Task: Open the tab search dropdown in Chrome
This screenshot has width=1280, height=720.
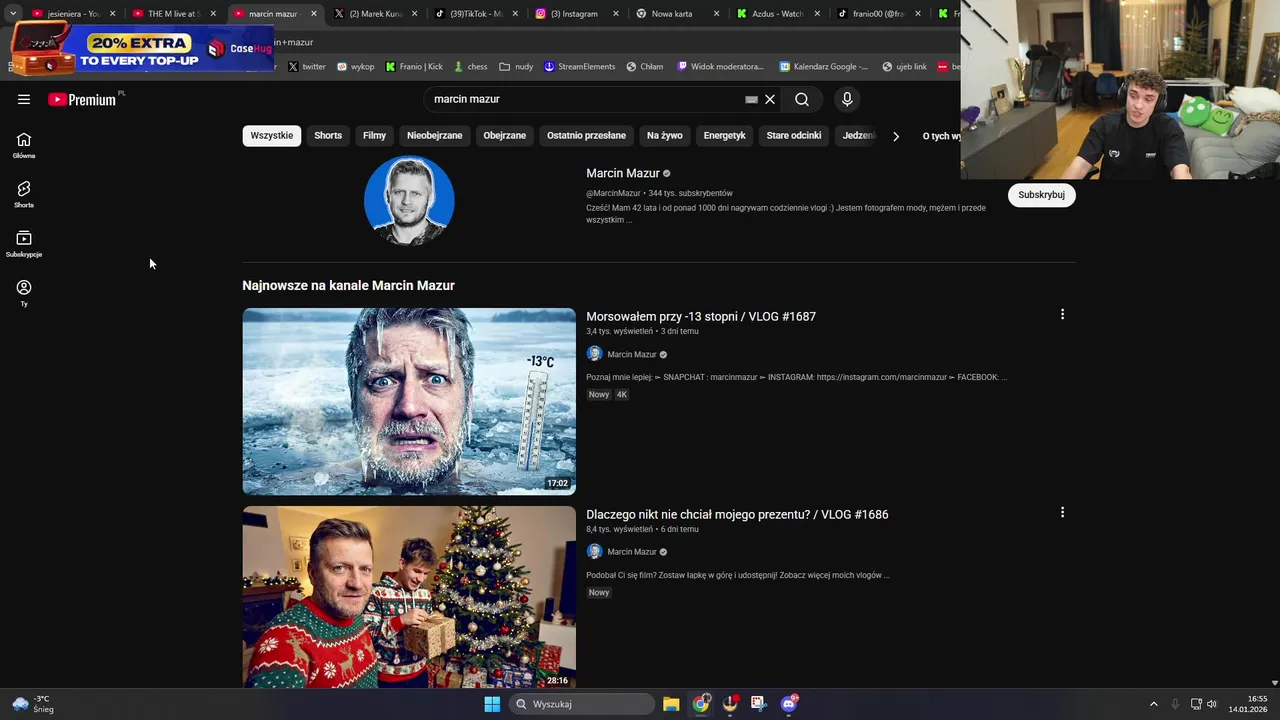Action: (13, 14)
